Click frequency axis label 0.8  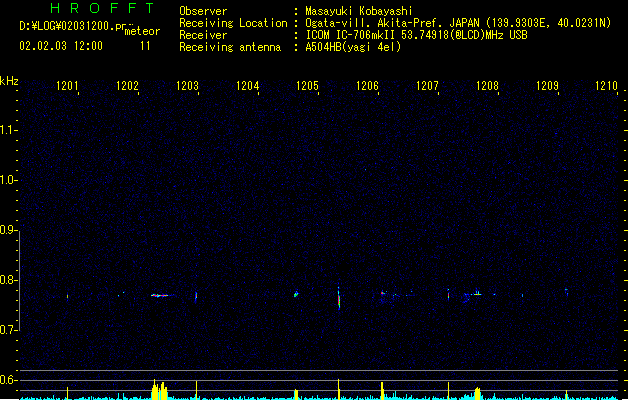8,280
